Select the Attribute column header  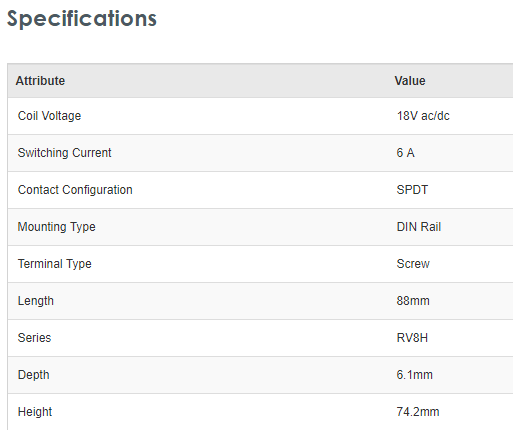pyautogui.click(x=40, y=81)
